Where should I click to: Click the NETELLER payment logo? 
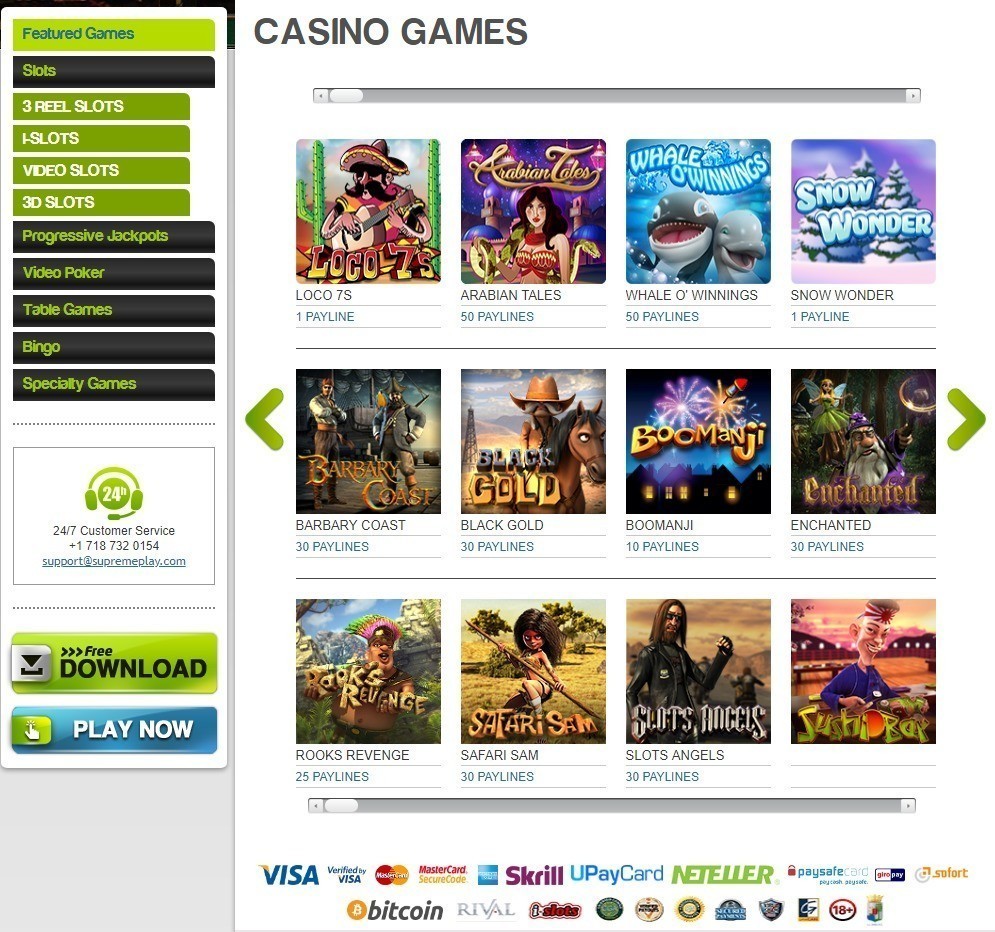pos(723,875)
